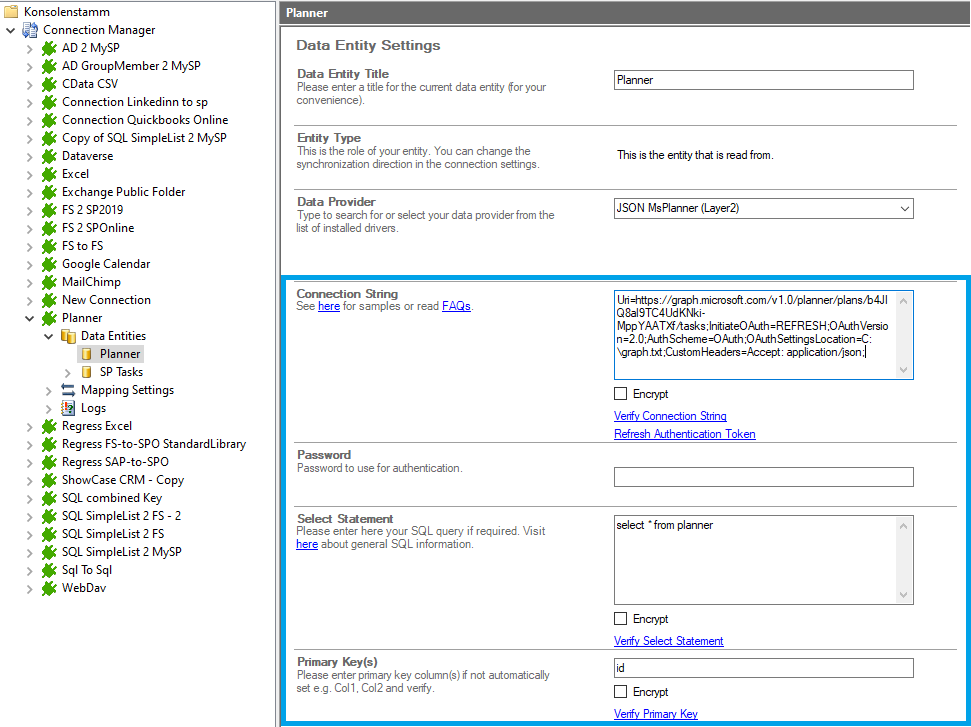Expand the Dataverse connection node
Viewport: 971px width, 727px height.
(30, 156)
